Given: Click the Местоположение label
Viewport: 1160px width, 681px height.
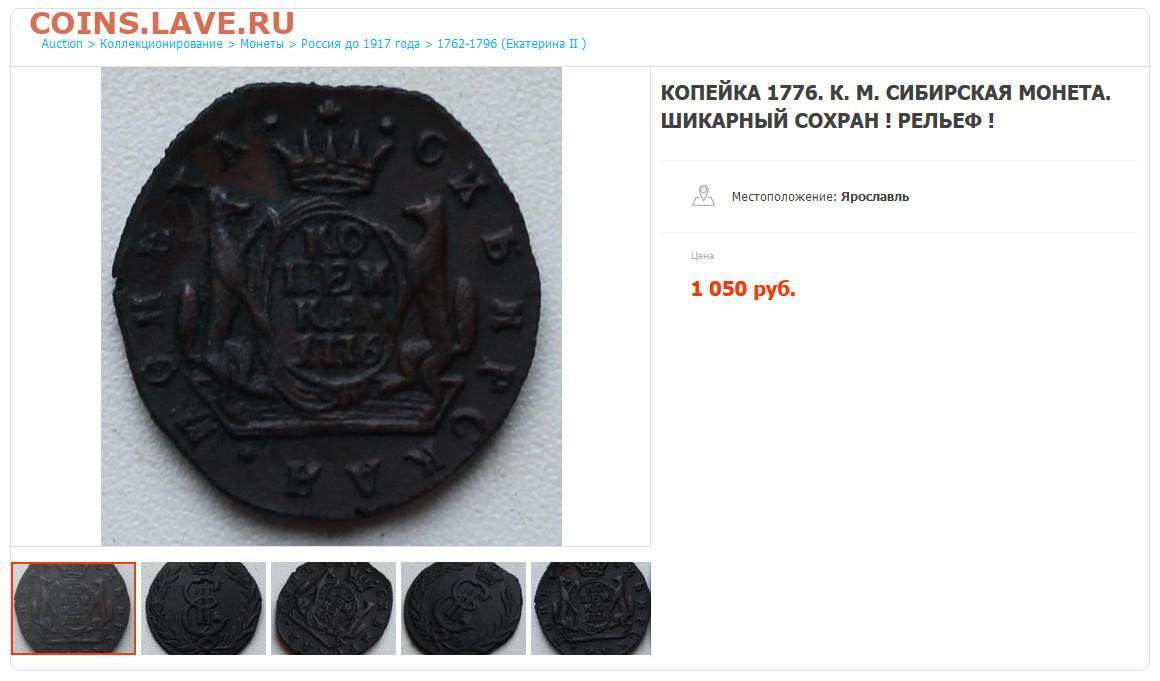Looking at the screenshot, I should pos(784,197).
